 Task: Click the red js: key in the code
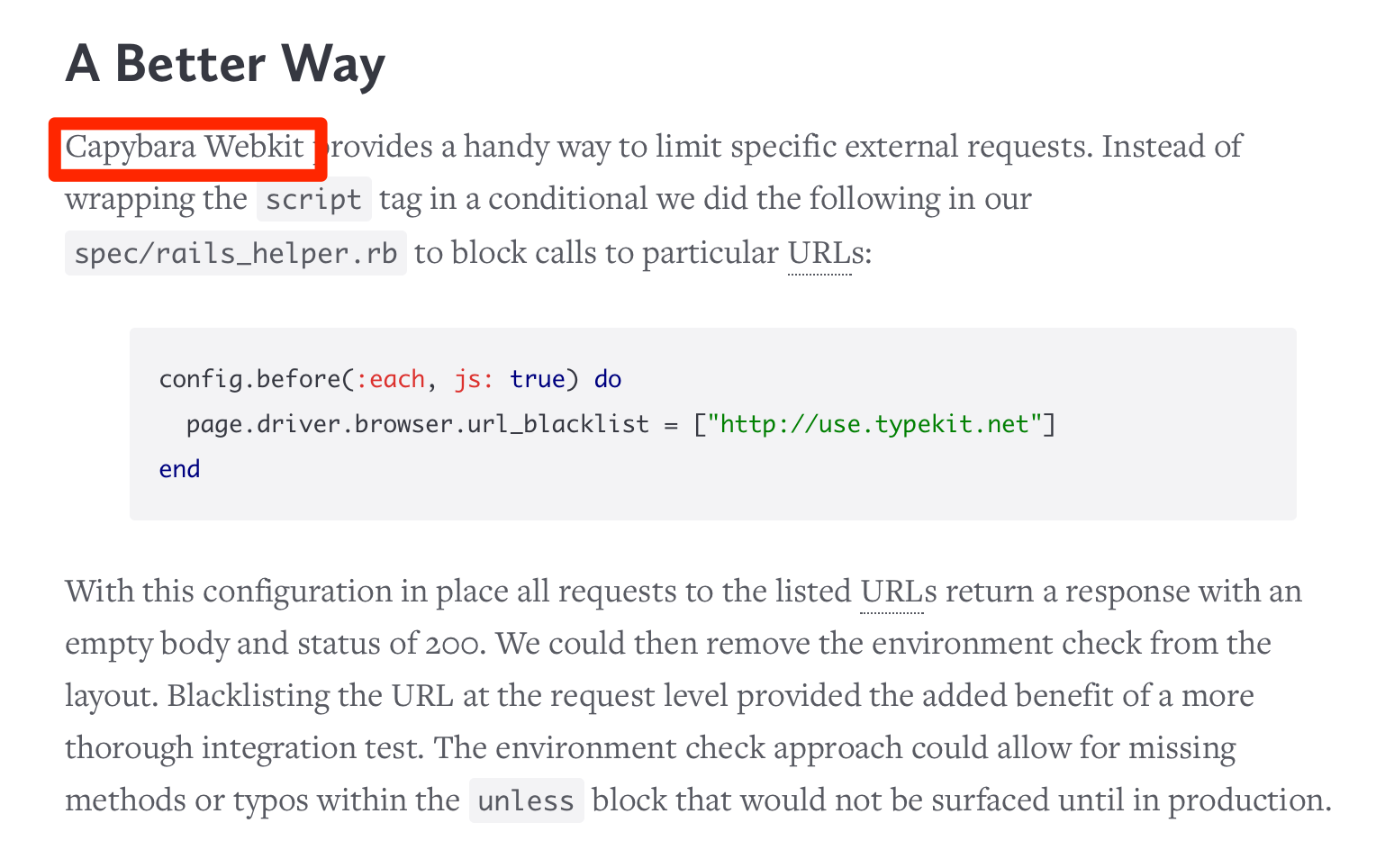(x=474, y=379)
